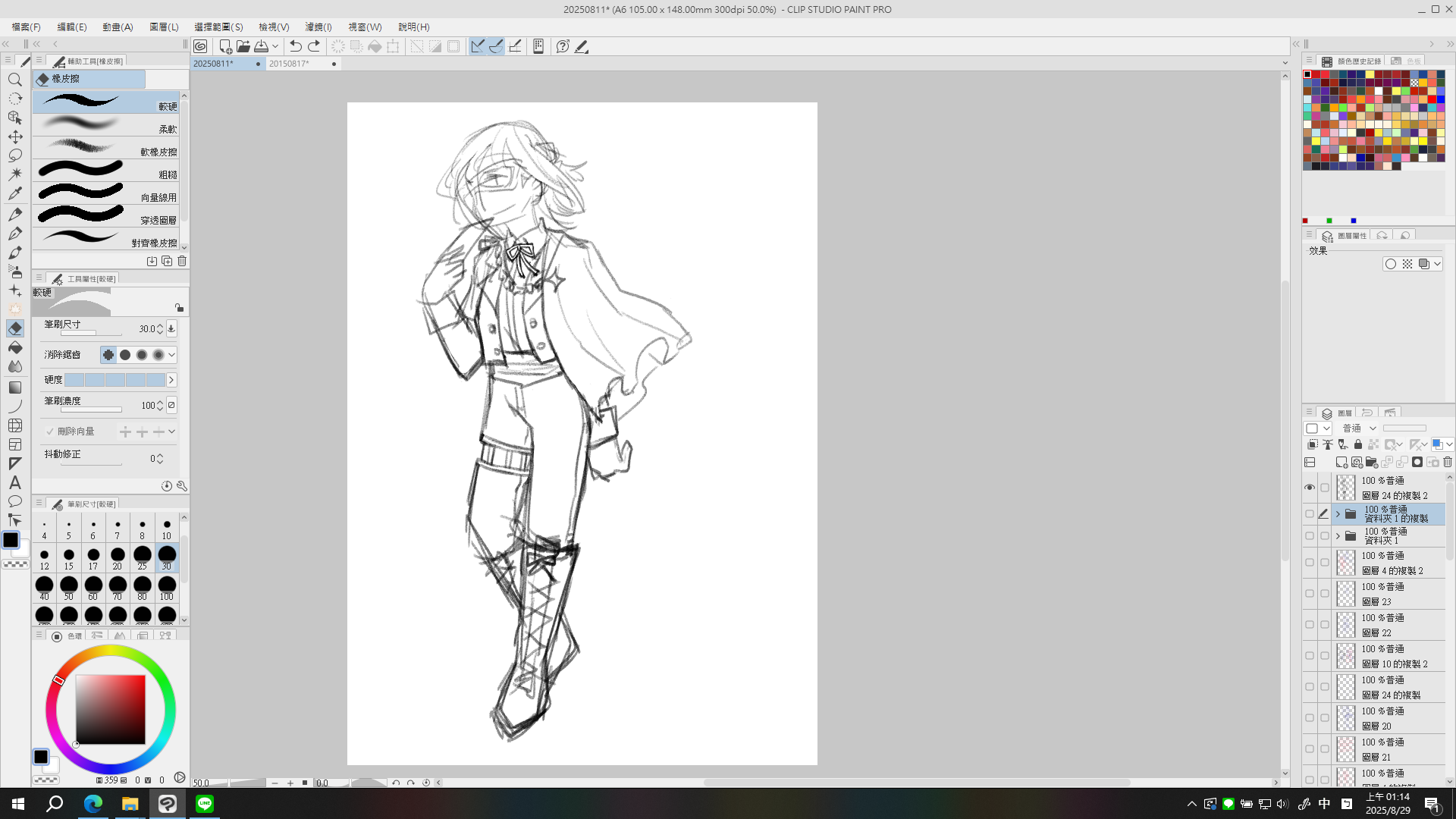This screenshot has height=819, width=1456.
Task: Toggle the 刪除向量 checkbox
Action: coord(50,431)
